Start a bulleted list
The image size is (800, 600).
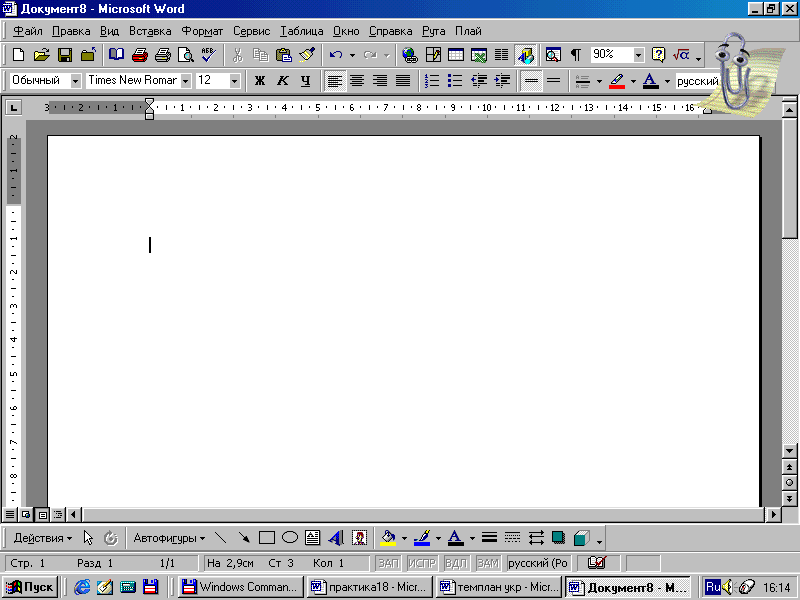pyautogui.click(x=455, y=81)
